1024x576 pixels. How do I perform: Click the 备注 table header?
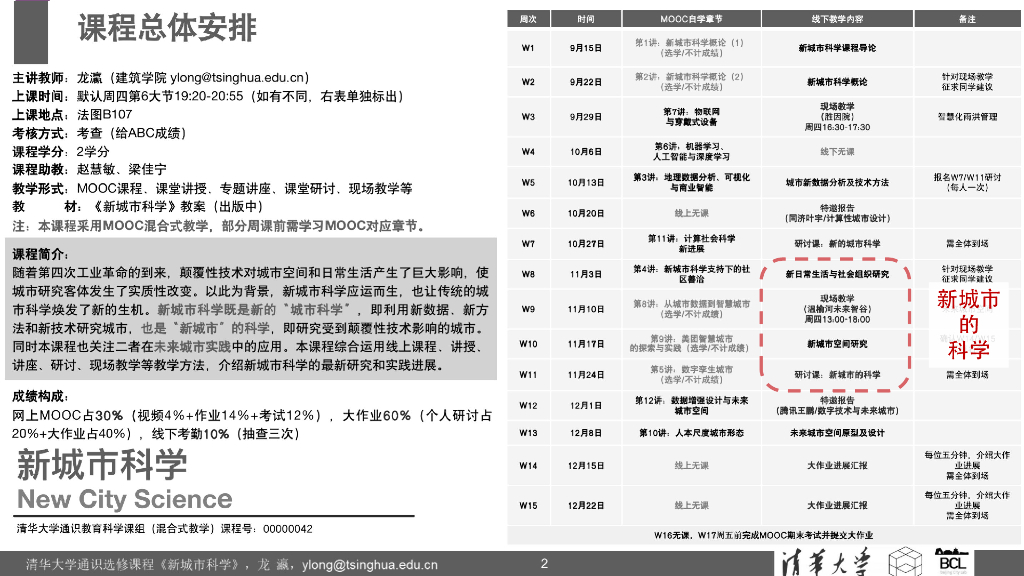(x=967, y=19)
